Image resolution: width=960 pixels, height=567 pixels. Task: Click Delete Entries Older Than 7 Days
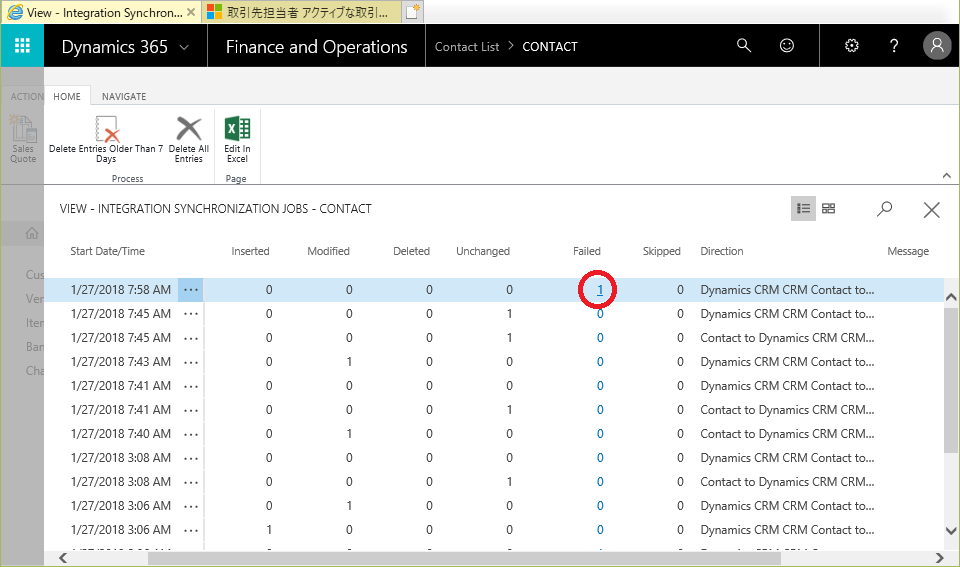(106, 140)
